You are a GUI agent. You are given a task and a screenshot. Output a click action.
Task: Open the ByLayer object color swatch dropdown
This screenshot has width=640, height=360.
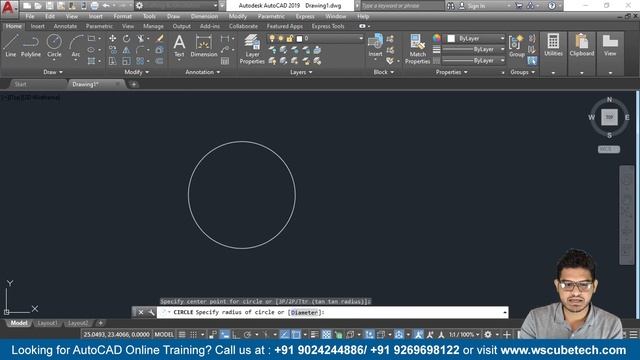[x=475, y=38]
